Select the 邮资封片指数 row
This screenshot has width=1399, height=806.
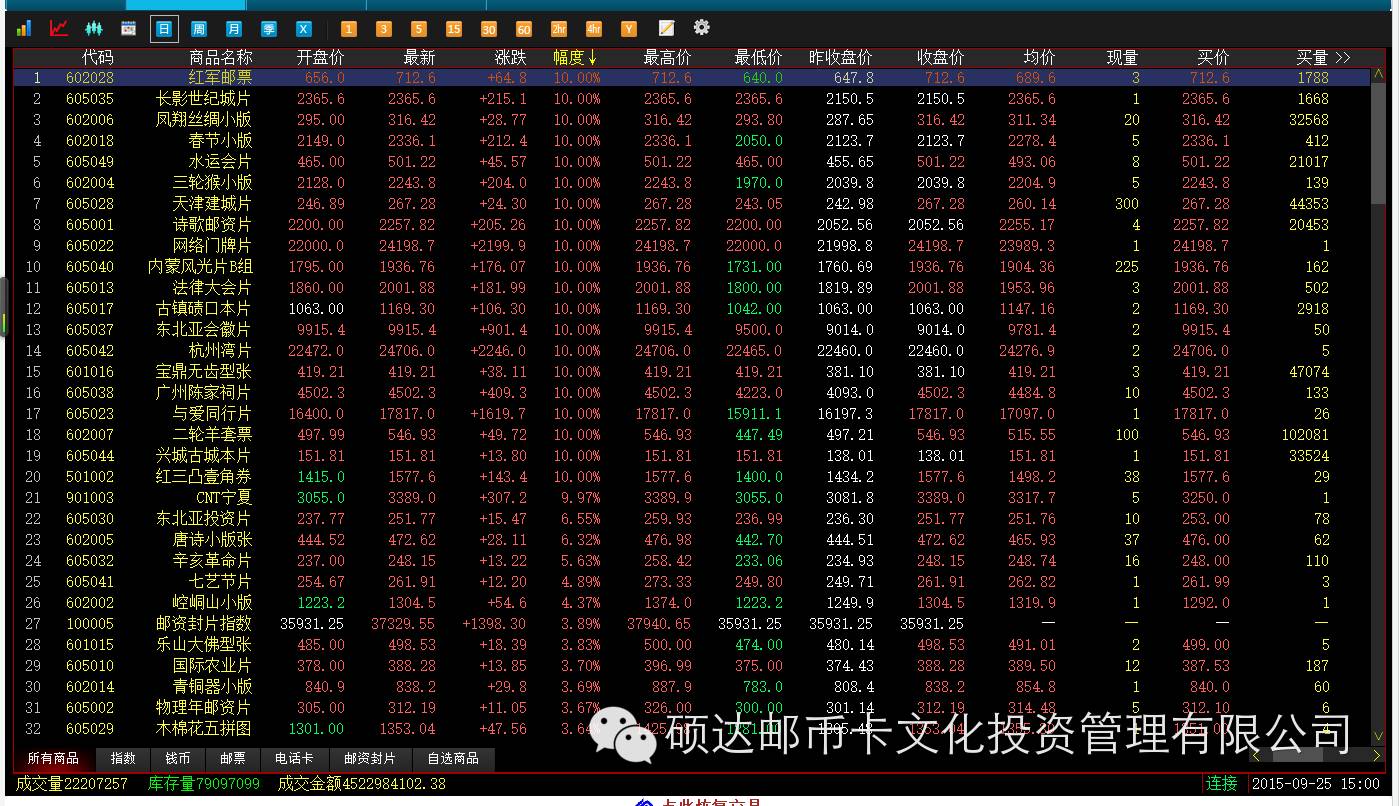coord(691,624)
